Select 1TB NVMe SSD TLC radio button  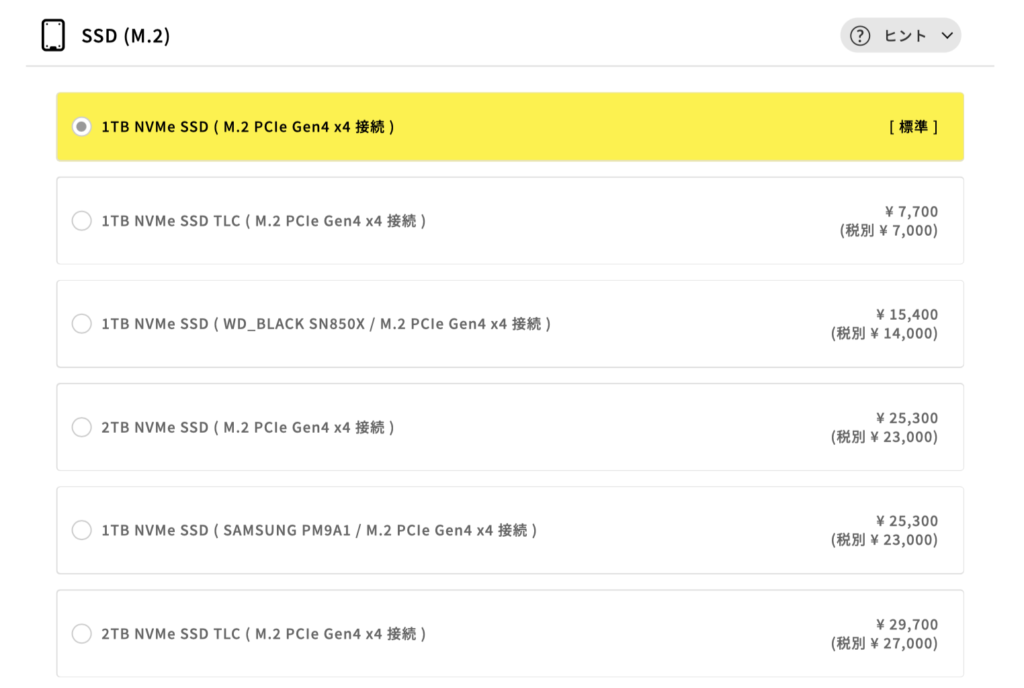point(82,221)
